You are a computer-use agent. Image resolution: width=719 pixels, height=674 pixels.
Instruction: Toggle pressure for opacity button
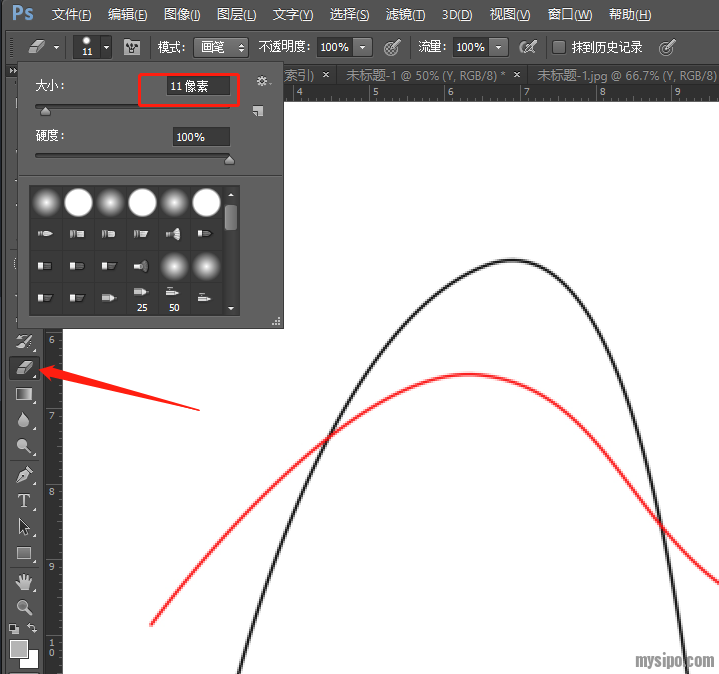coord(392,47)
